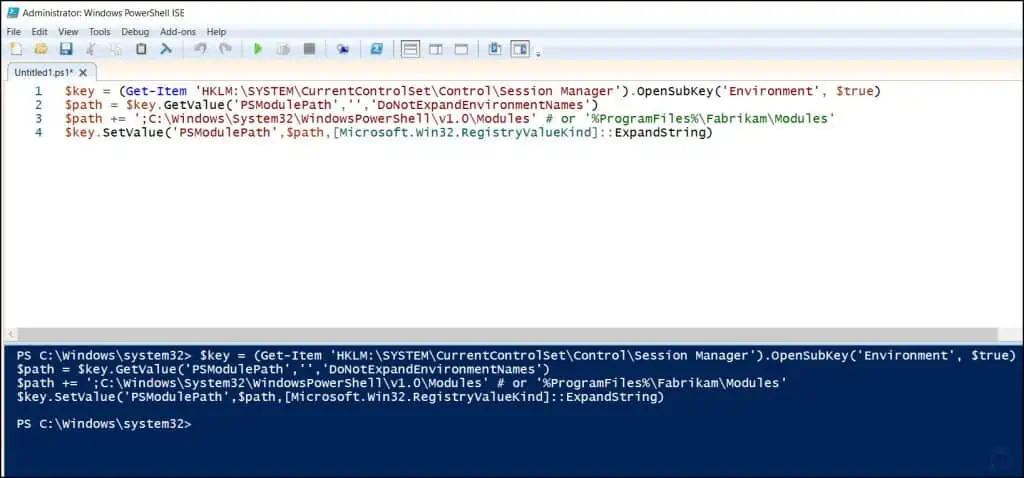
Task: Save the script with the floppy disk icon
Action: (66, 49)
